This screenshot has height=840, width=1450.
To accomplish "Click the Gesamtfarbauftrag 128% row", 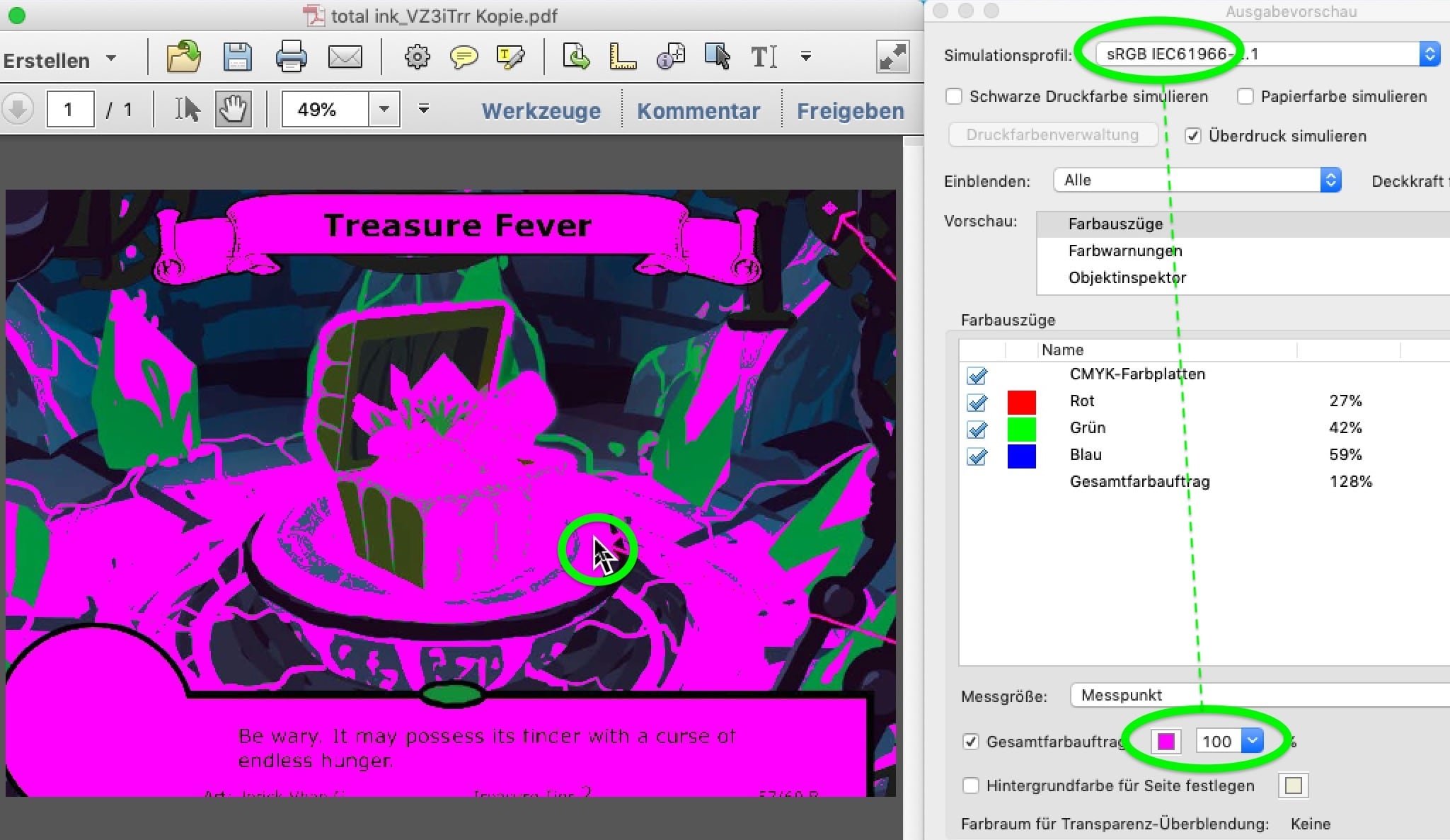I will pos(1203,481).
